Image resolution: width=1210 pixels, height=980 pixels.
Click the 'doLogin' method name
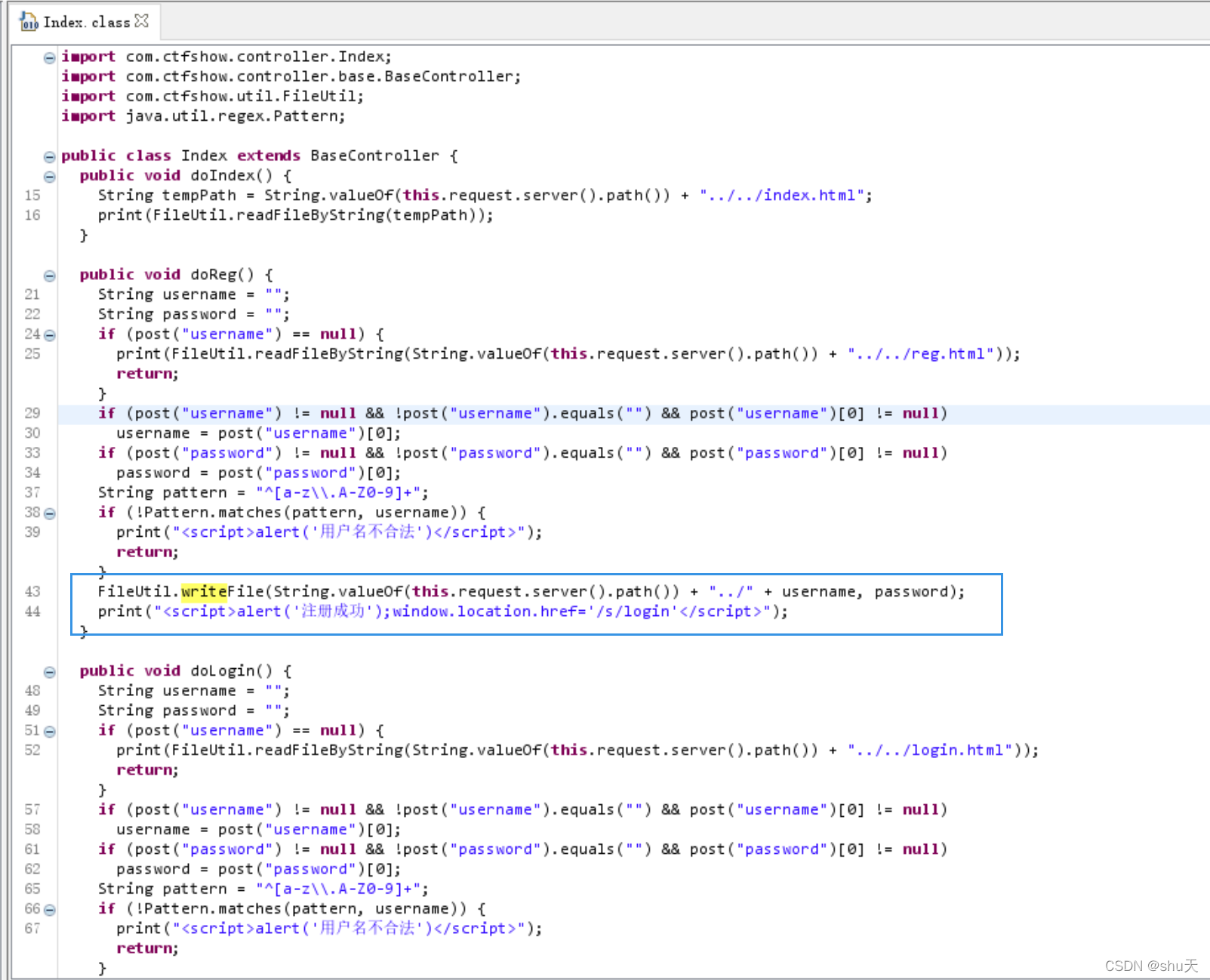pos(223,670)
